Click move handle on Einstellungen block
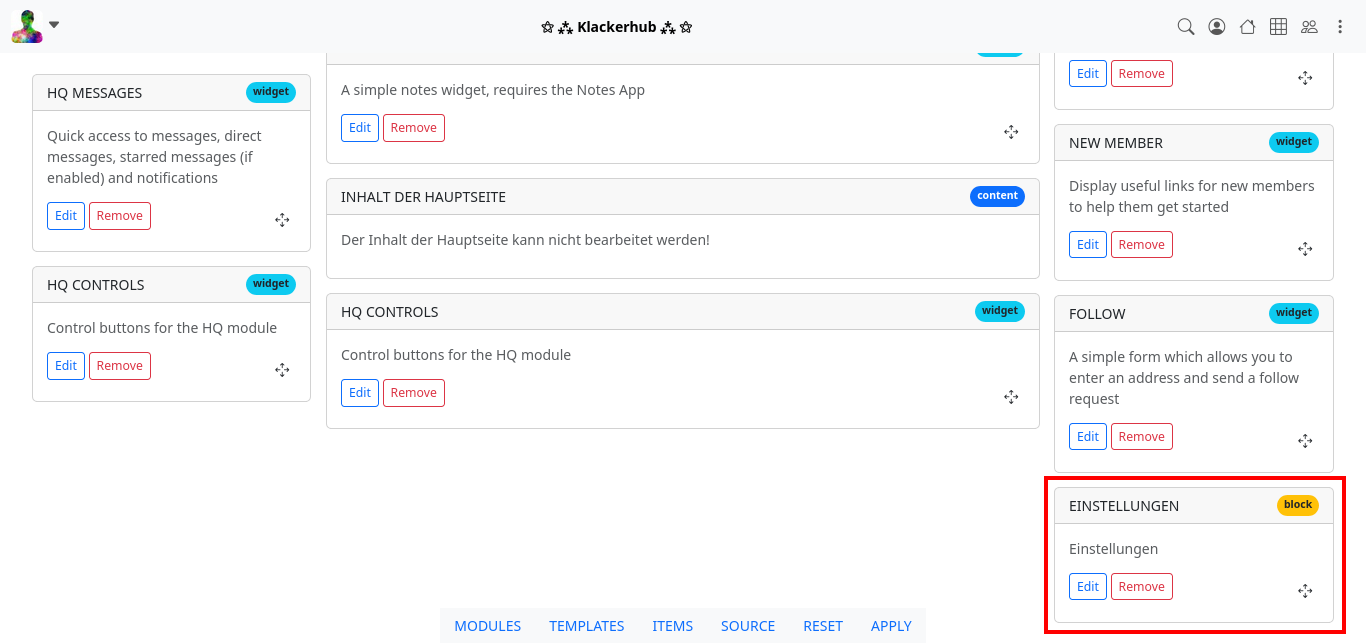The image size is (1366, 643). click(1305, 591)
